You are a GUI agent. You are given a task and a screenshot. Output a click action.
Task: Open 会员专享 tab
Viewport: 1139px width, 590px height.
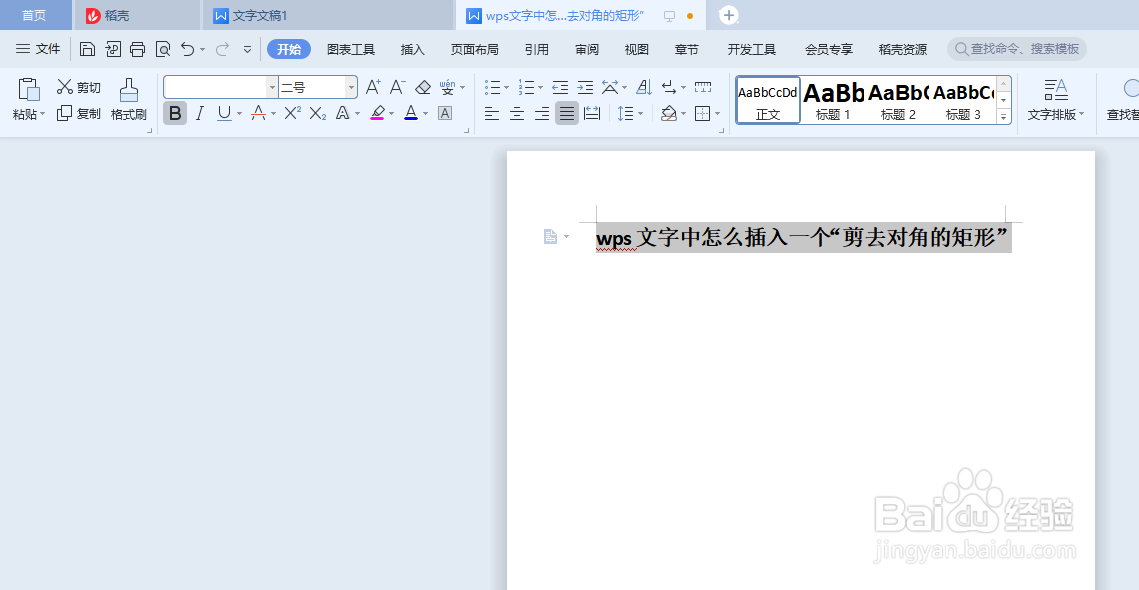pyautogui.click(x=829, y=49)
